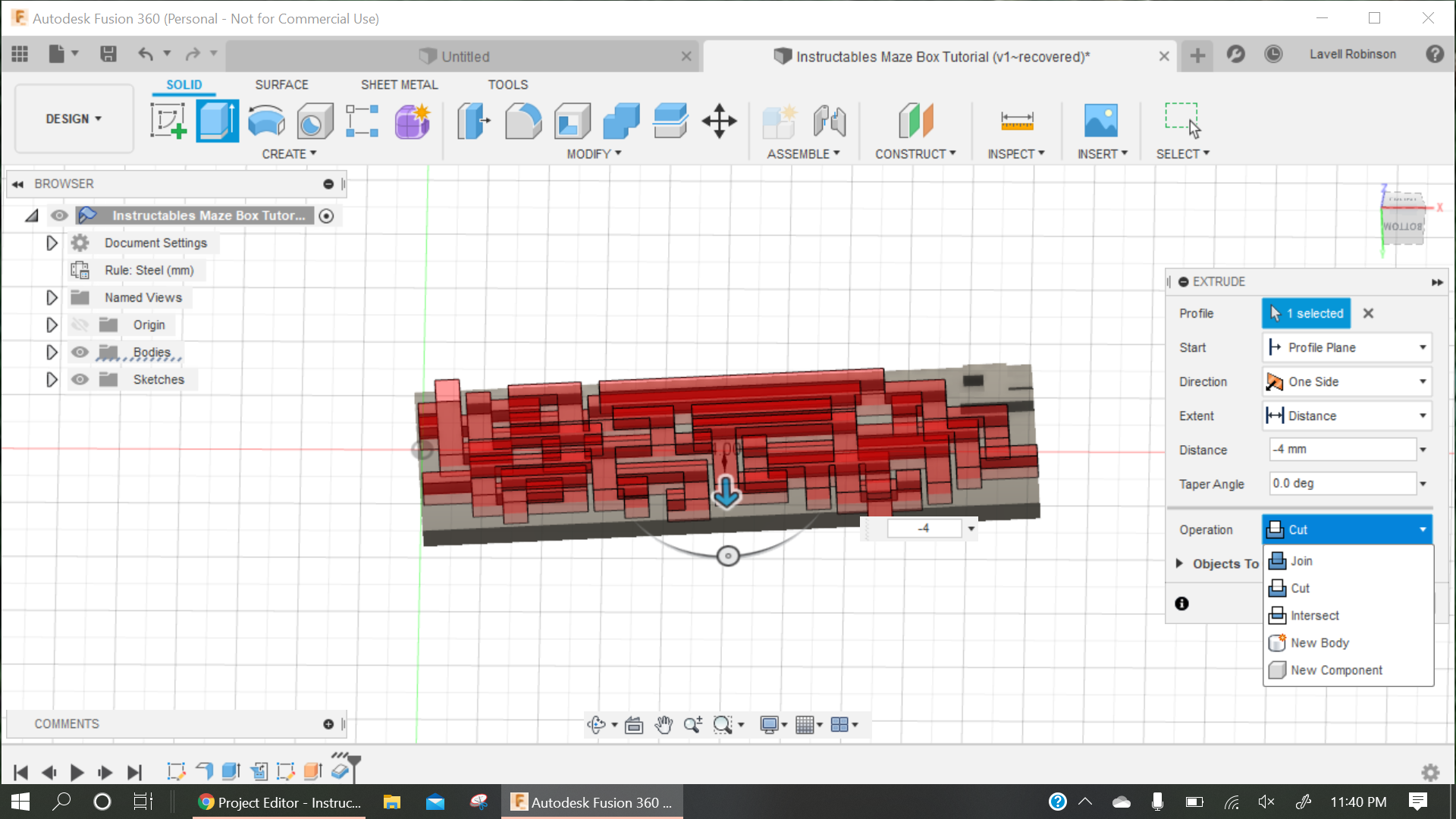The image size is (1456, 819).
Task: Click the Joint tool icon
Action: coord(830,121)
